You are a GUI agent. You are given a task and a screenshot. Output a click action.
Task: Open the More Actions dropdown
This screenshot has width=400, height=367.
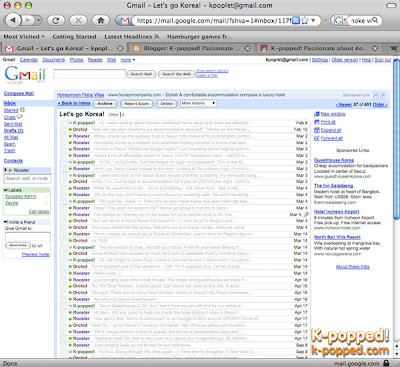click(x=198, y=103)
